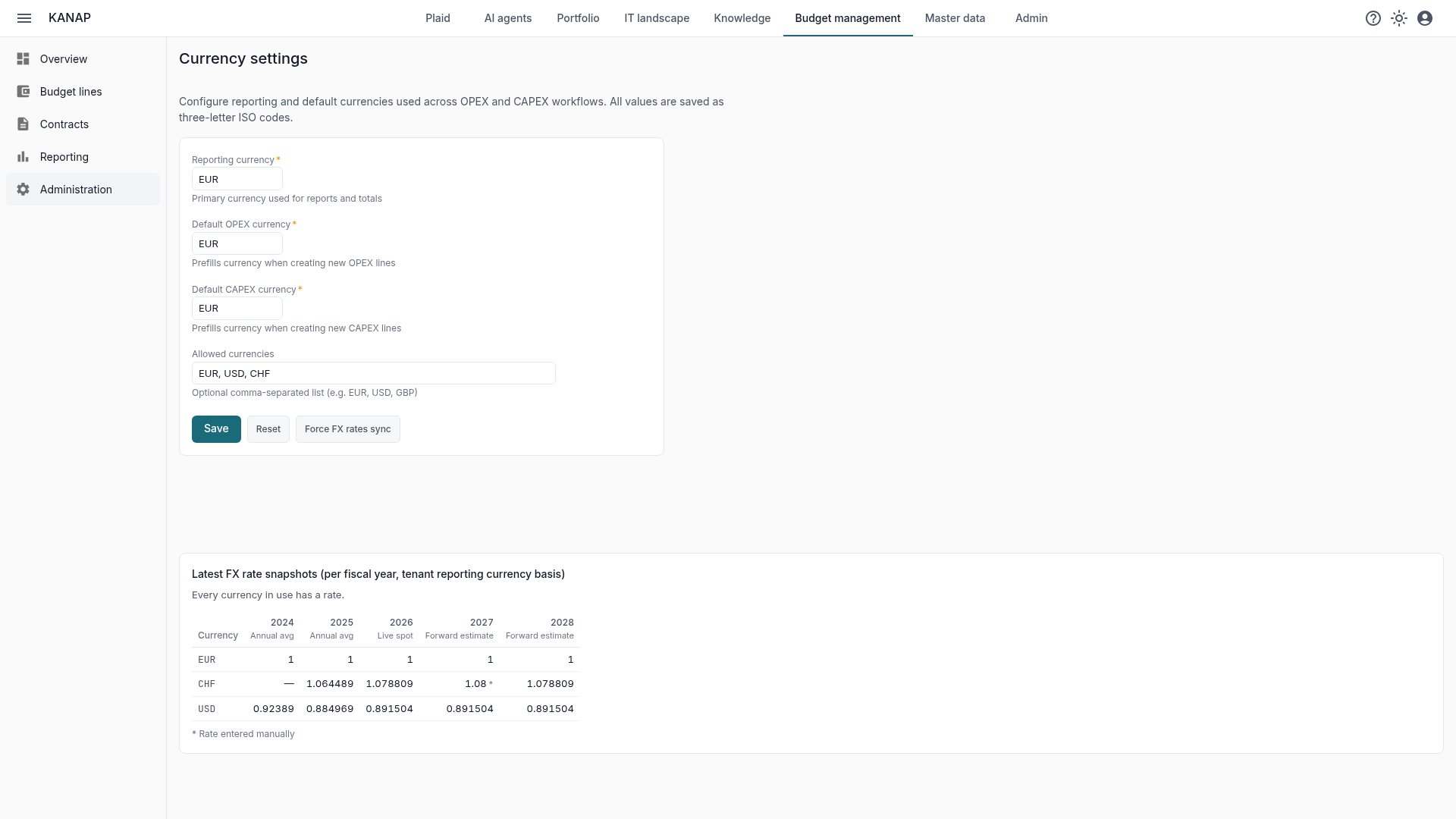Image resolution: width=1456 pixels, height=819 pixels.
Task: Go to the Portfolio tab
Action: click(x=578, y=18)
